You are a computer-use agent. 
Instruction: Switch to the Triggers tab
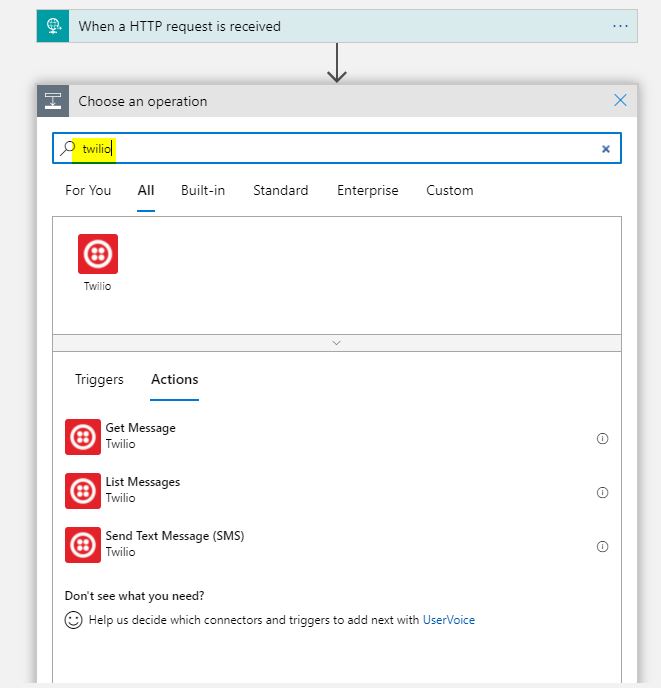coord(99,379)
